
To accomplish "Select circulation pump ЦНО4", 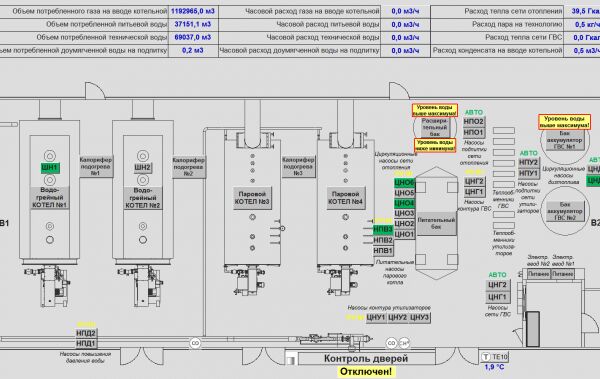I will (x=404, y=203).
